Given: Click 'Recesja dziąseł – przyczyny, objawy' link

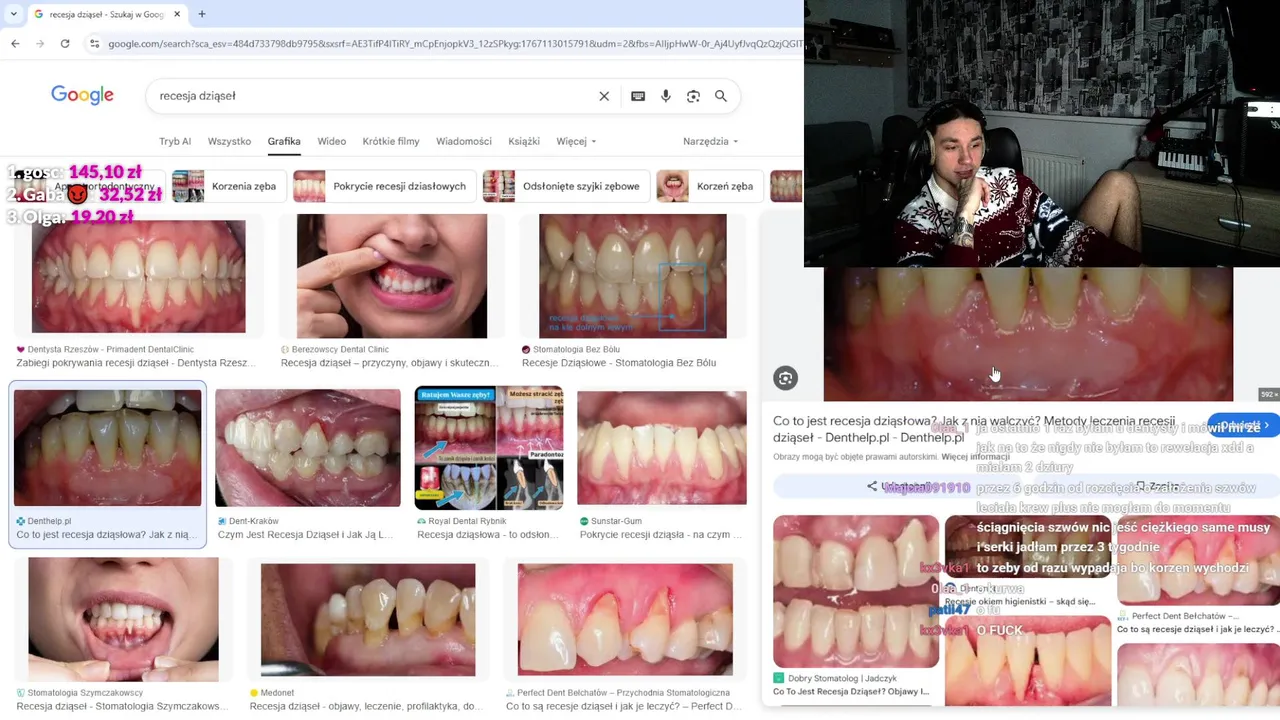Looking at the screenshot, I should coord(387,363).
